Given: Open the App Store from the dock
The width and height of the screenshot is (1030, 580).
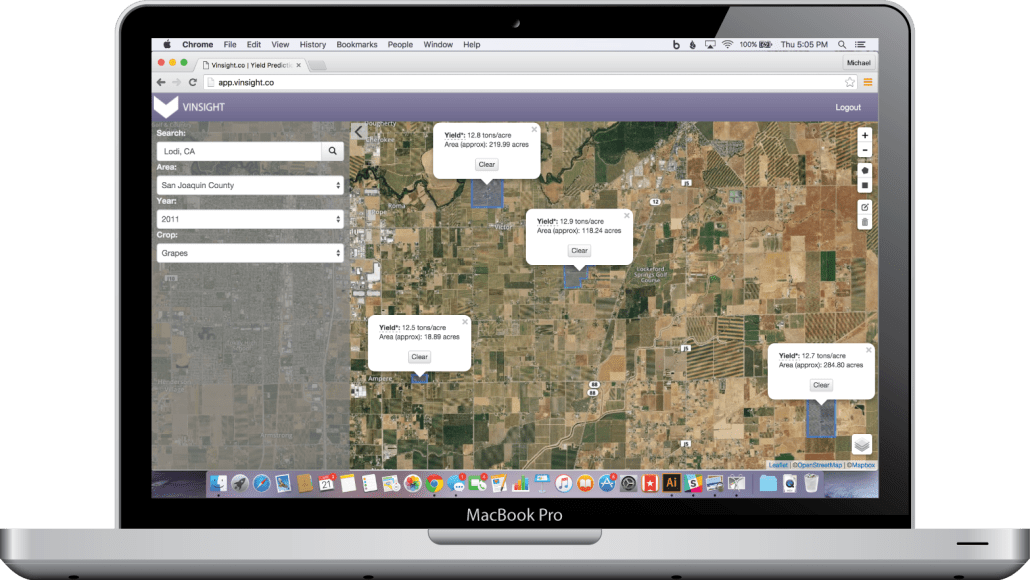Looking at the screenshot, I should click(606, 483).
